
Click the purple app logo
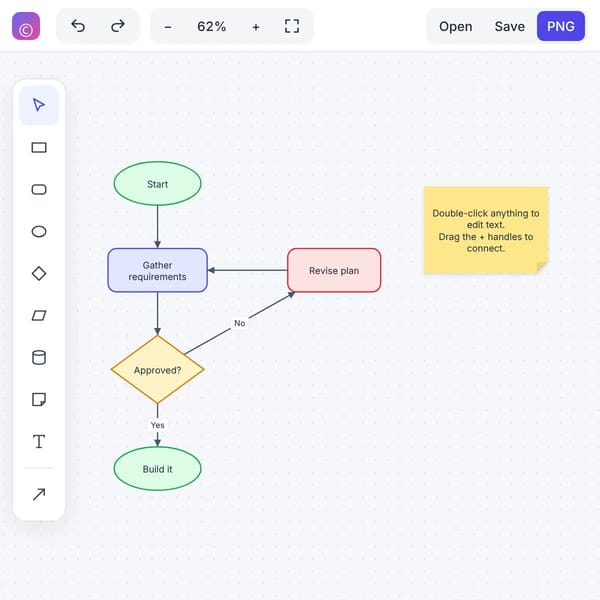point(26,26)
